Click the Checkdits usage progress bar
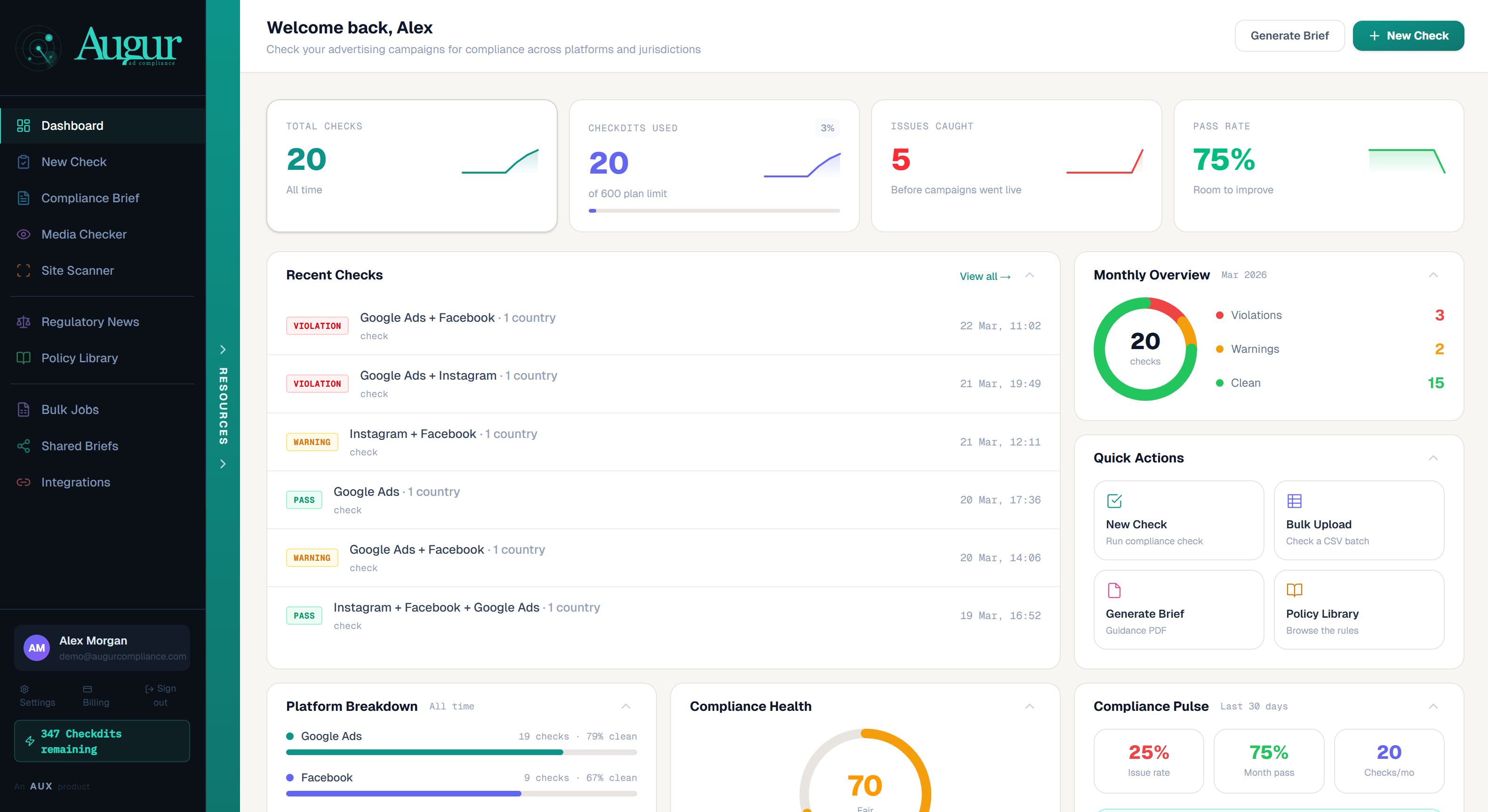The height and width of the screenshot is (812, 1488). (x=713, y=211)
